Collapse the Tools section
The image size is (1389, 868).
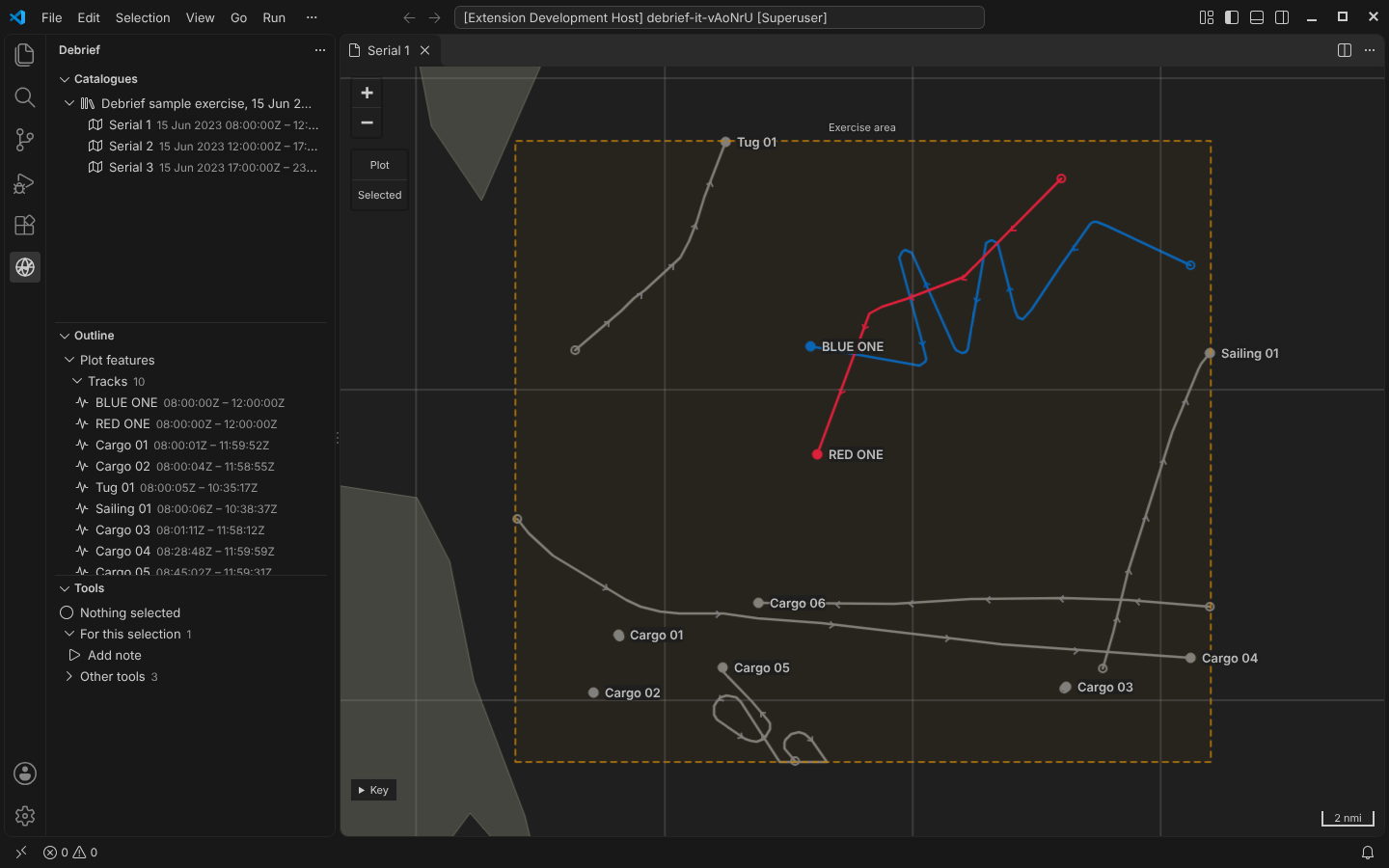coord(65,588)
